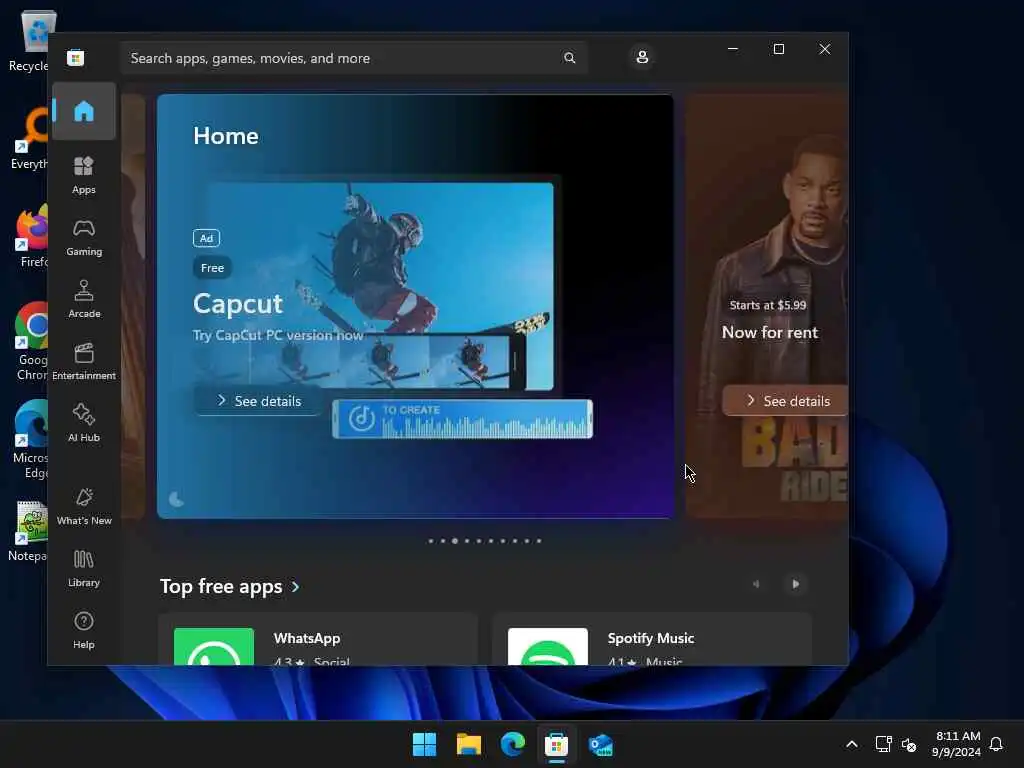Open AI Hub in sidebar
Screen dimensions: 1024x768
click(x=84, y=423)
